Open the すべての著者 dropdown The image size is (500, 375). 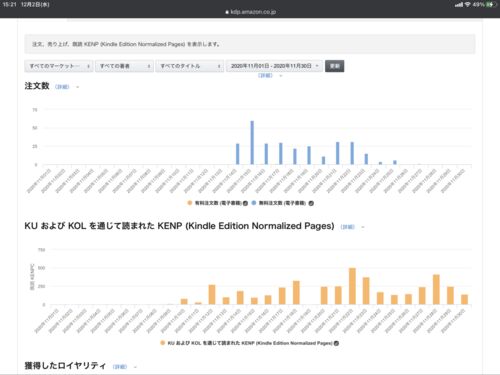tap(124, 66)
